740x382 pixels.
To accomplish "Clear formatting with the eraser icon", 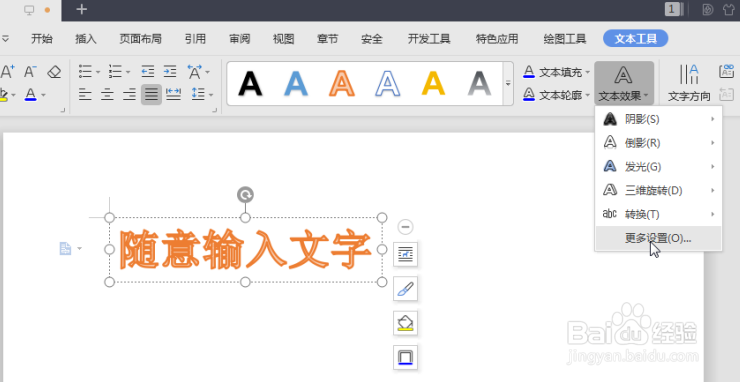I will click(54, 72).
